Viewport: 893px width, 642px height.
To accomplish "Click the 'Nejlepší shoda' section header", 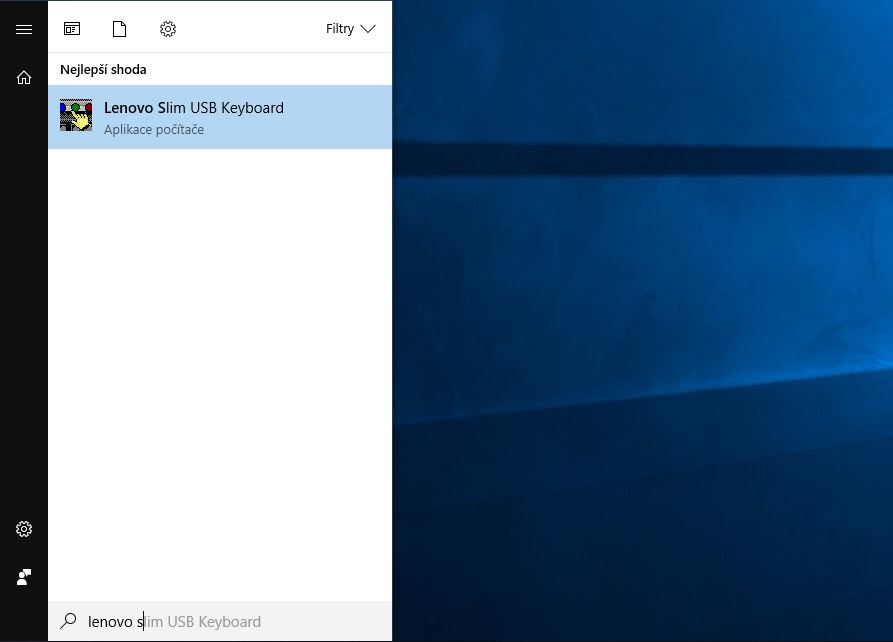I will point(103,70).
